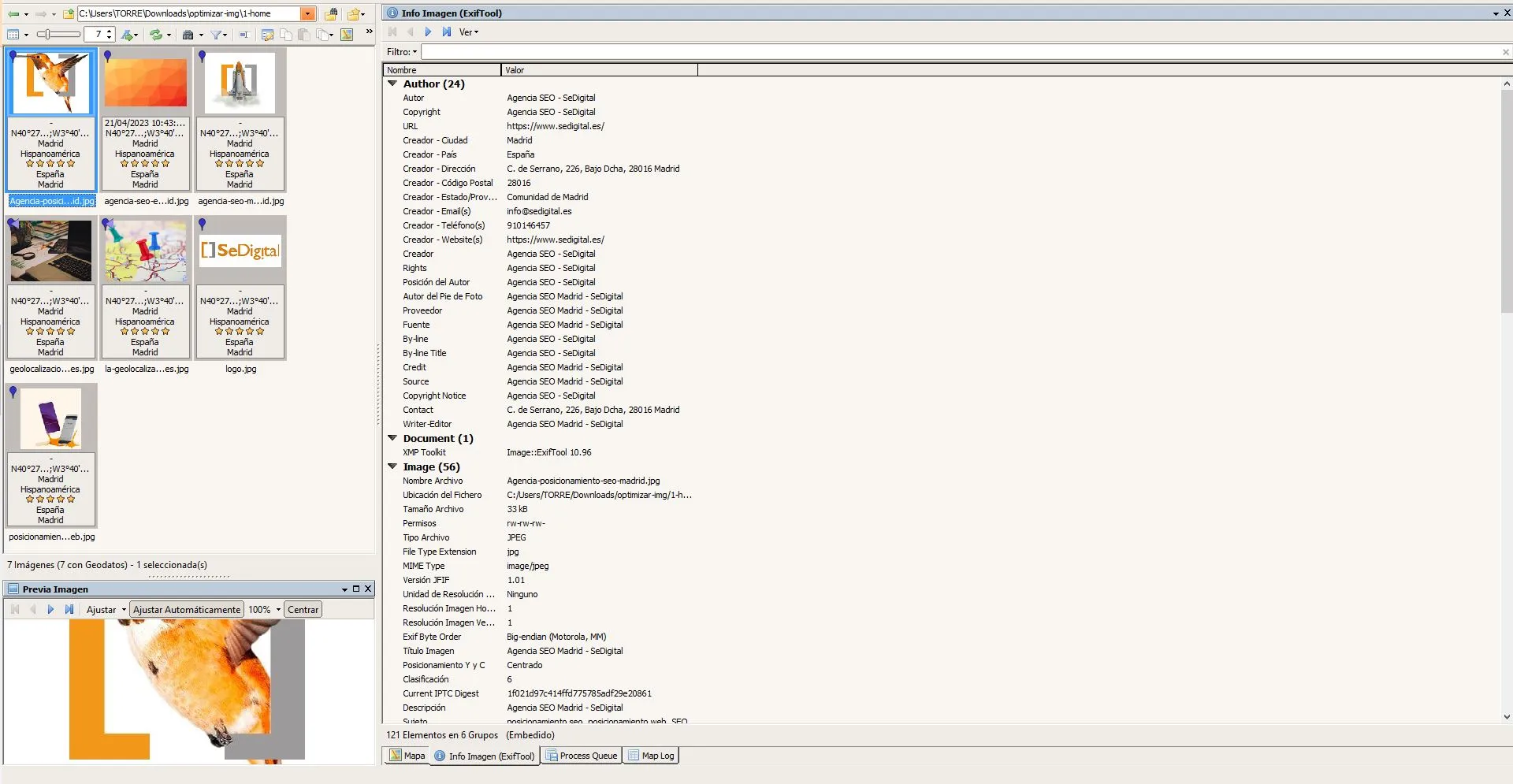The width and height of the screenshot is (1513, 784).
Task: Collapse the Author (24) group
Action: pos(392,84)
